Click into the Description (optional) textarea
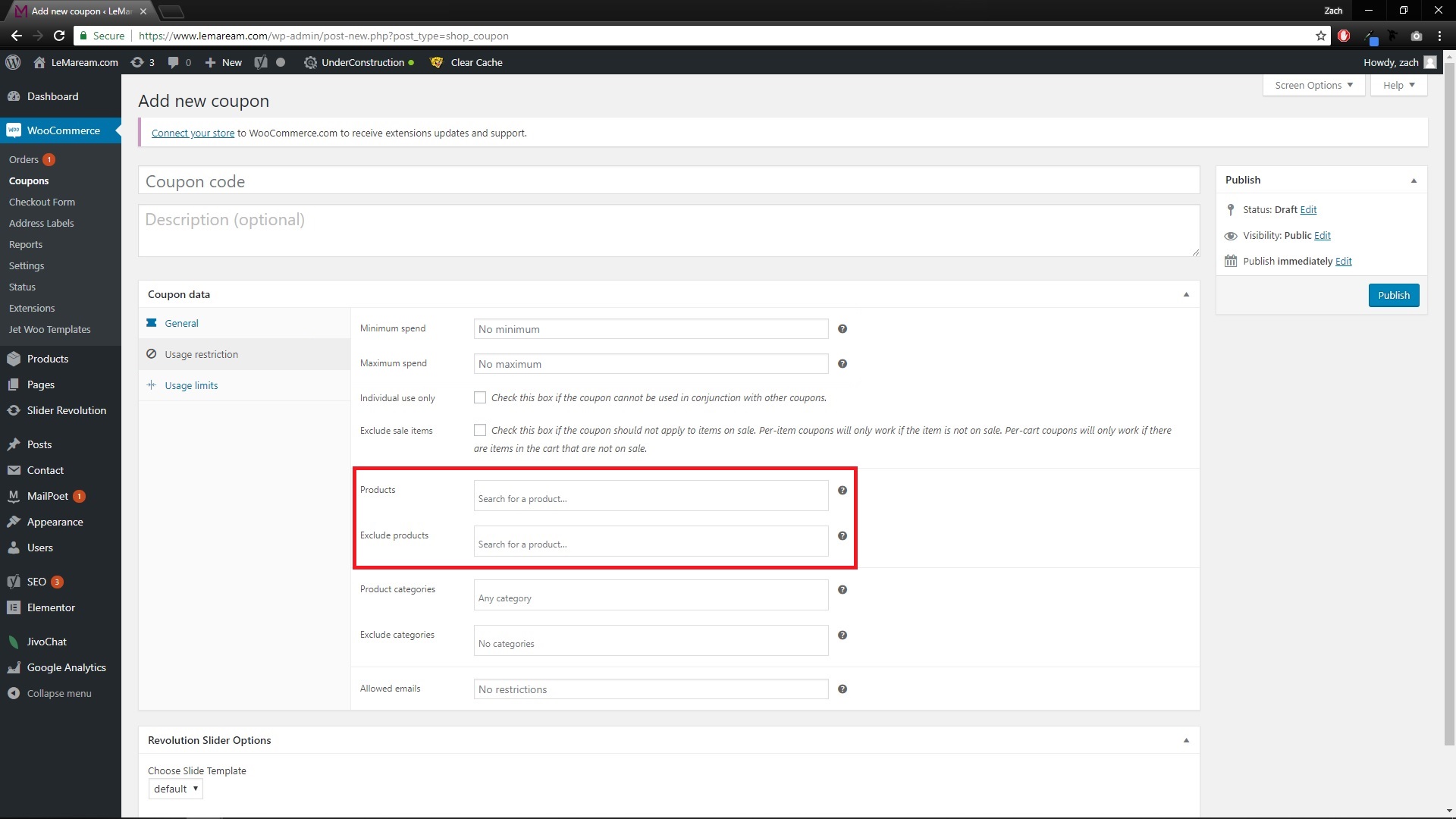Viewport: 1456px width, 819px height. point(669,231)
